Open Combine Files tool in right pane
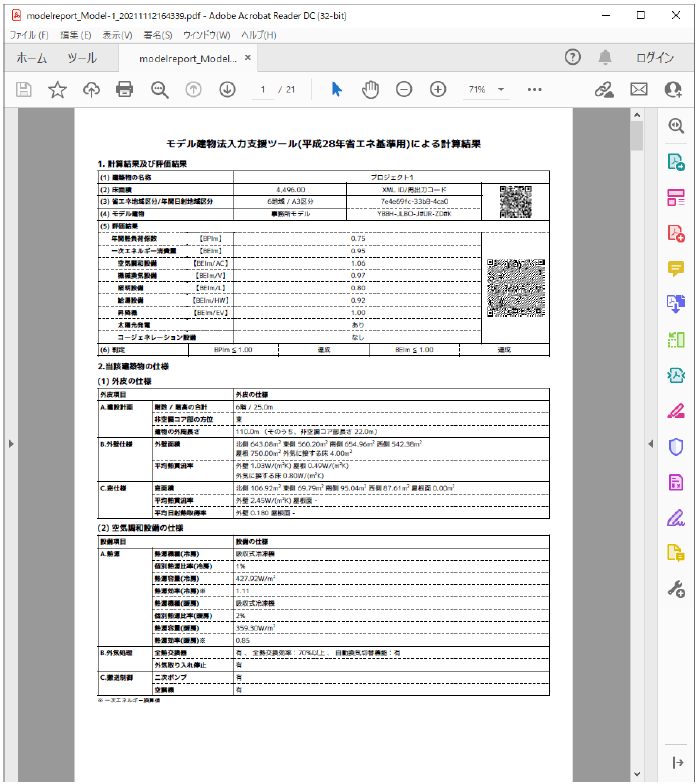Image resolution: width=697 pixels, height=784 pixels. [x=676, y=304]
